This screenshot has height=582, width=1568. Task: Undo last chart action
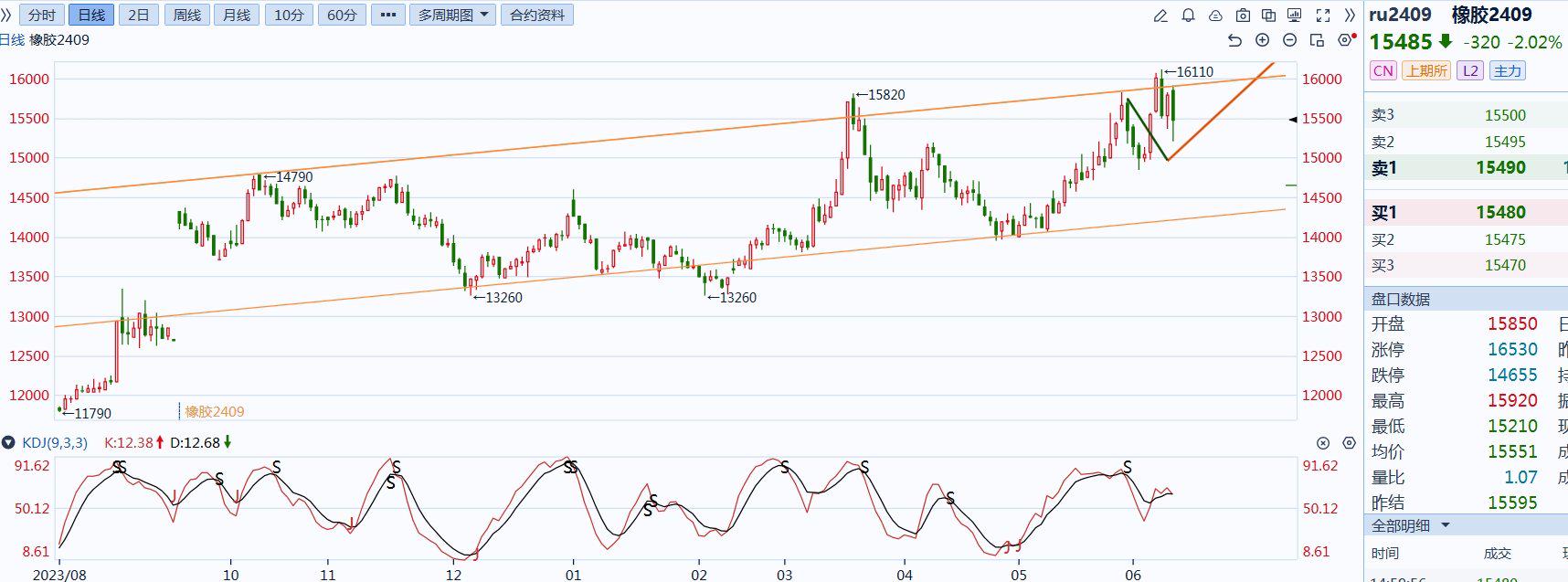tap(1234, 40)
